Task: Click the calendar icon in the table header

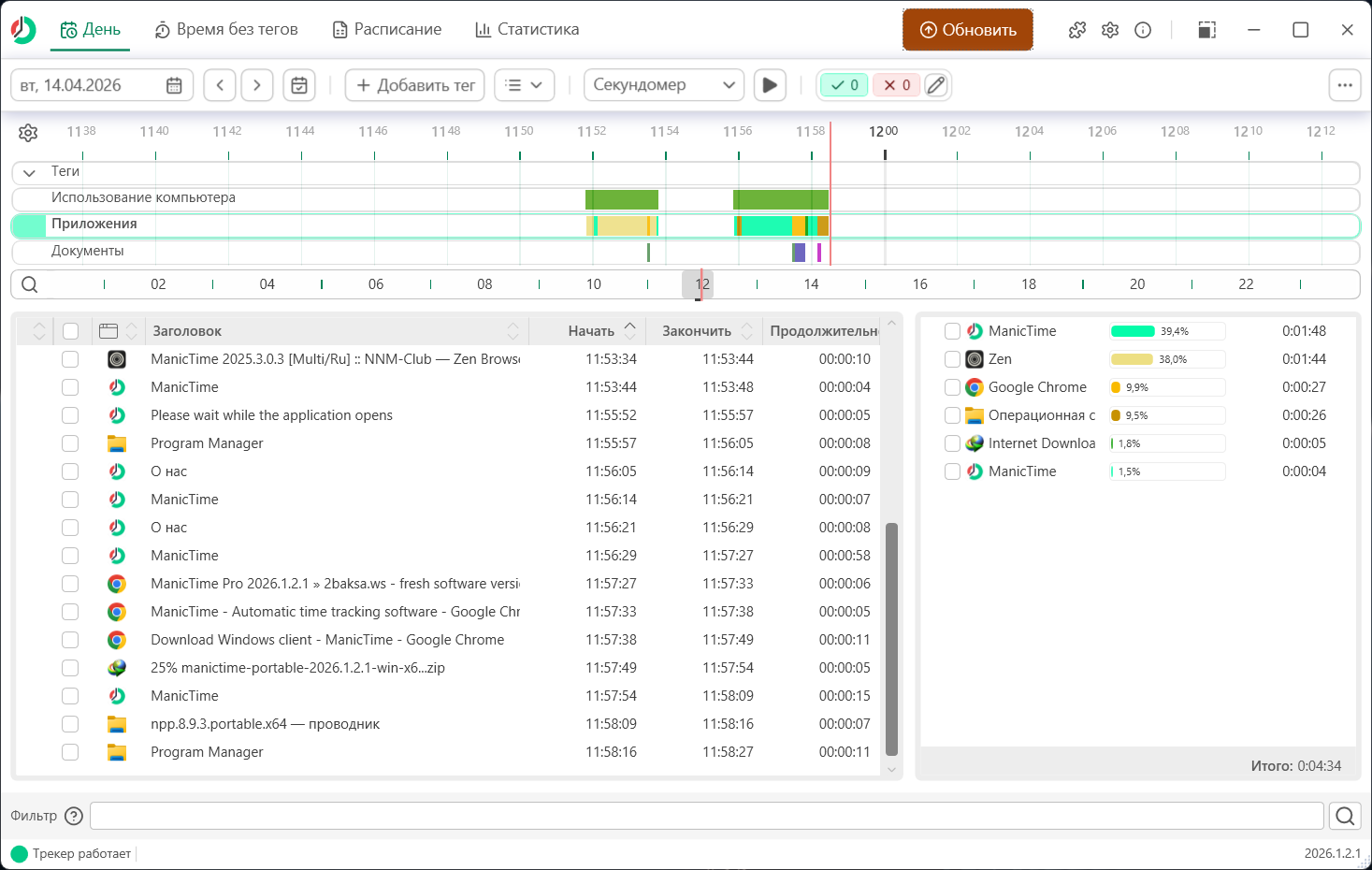Action: click(x=108, y=331)
